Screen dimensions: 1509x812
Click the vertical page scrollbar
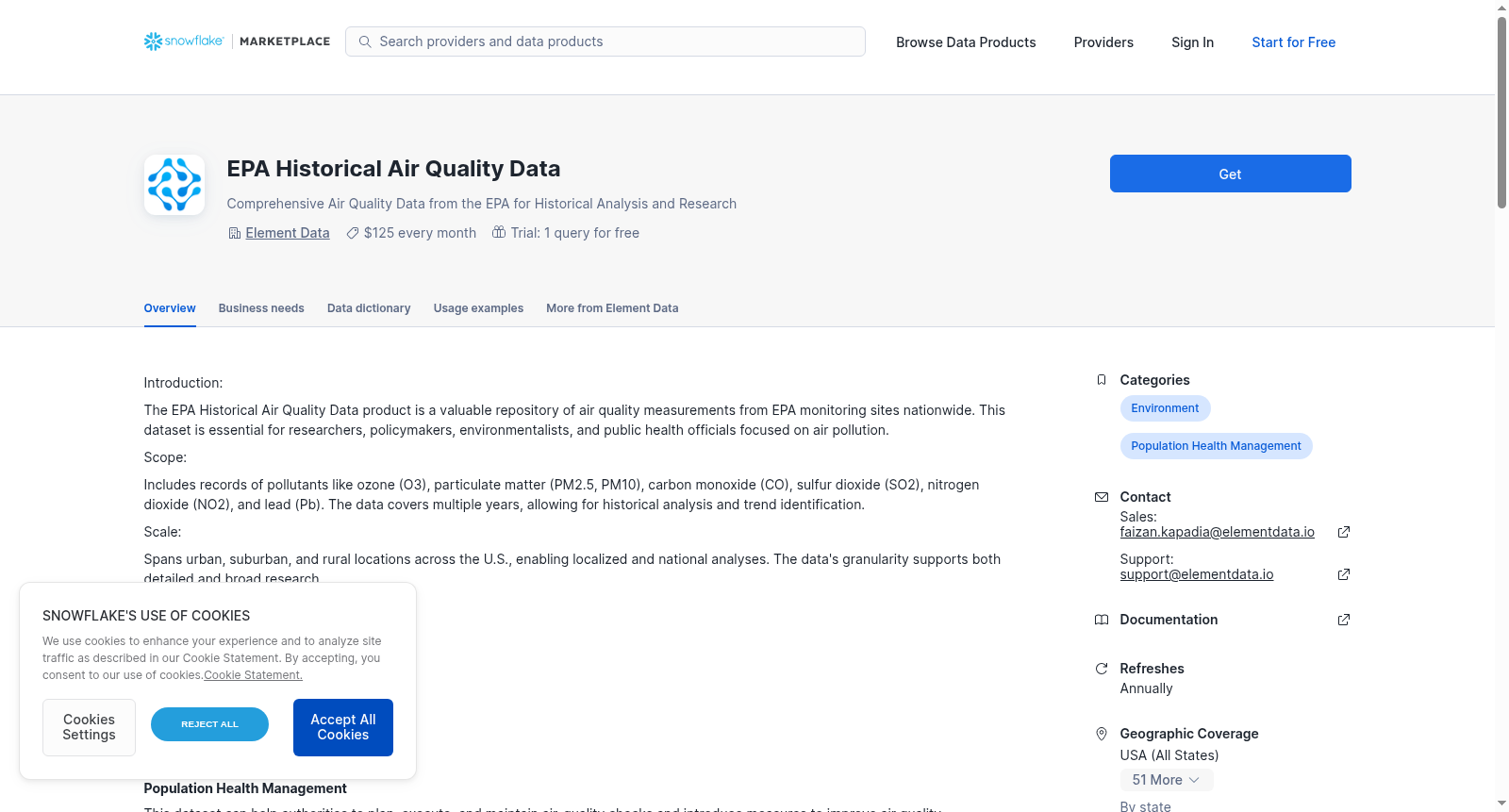[x=1501, y=113]
